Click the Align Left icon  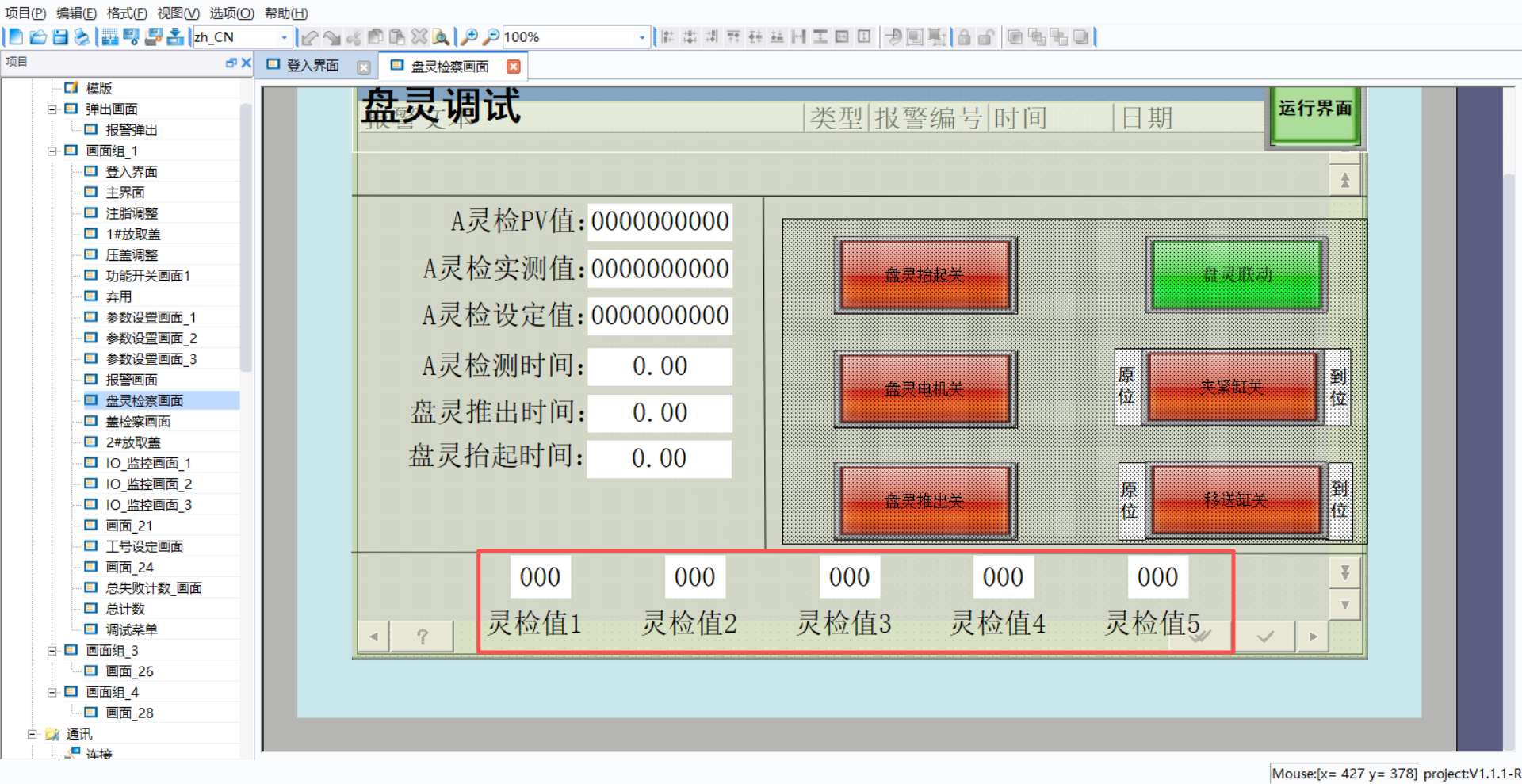[x=668, y=36]
